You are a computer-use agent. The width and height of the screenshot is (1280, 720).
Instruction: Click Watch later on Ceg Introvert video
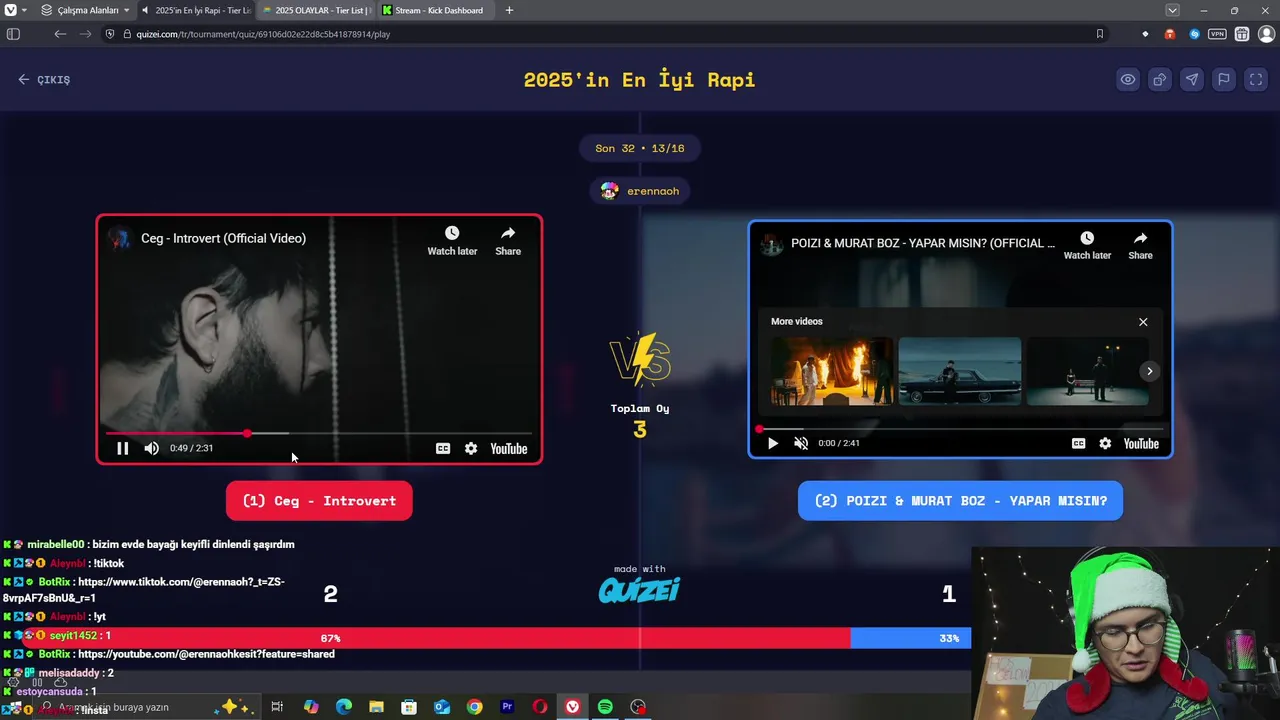(x=452, y=241)
